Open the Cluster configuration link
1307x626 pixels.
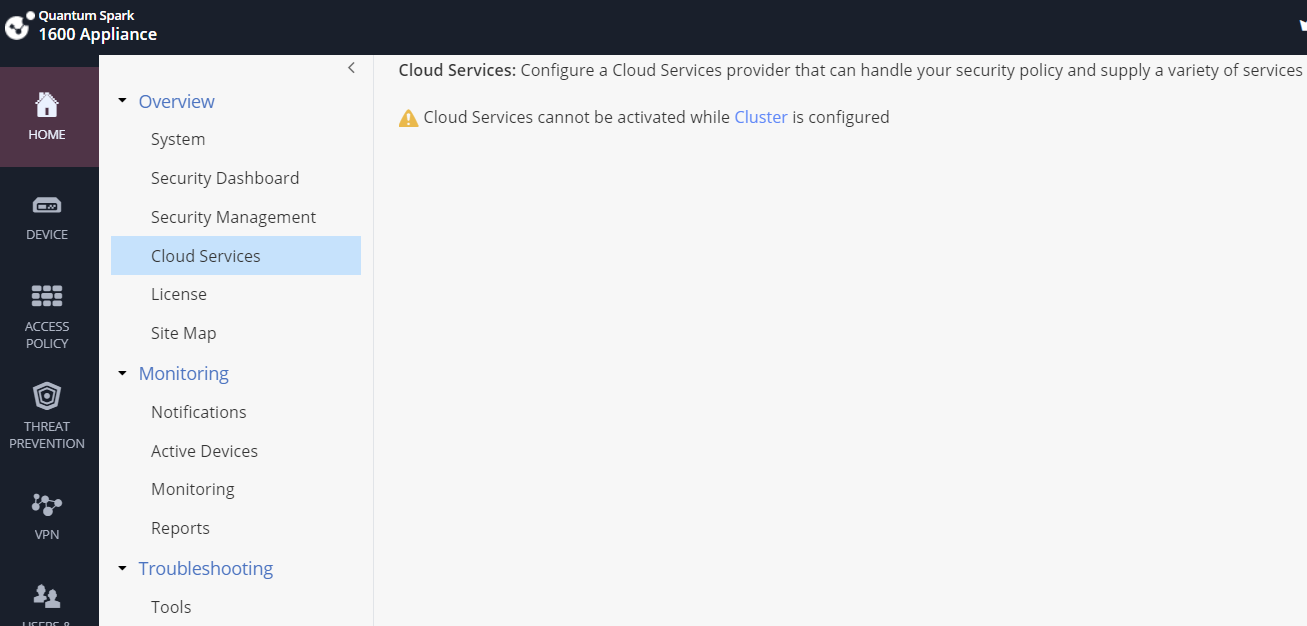pos(761,117)
